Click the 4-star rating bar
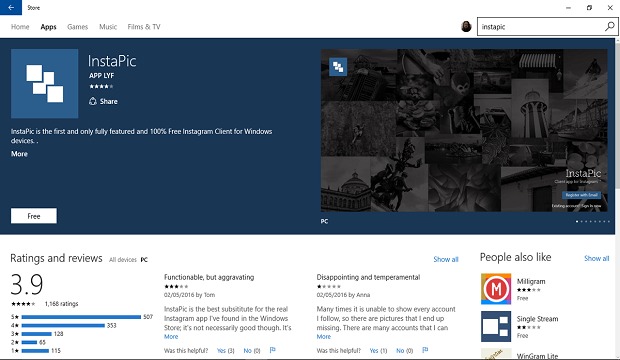The width and height of the screenshot is (620, 360). pos(63,326)
